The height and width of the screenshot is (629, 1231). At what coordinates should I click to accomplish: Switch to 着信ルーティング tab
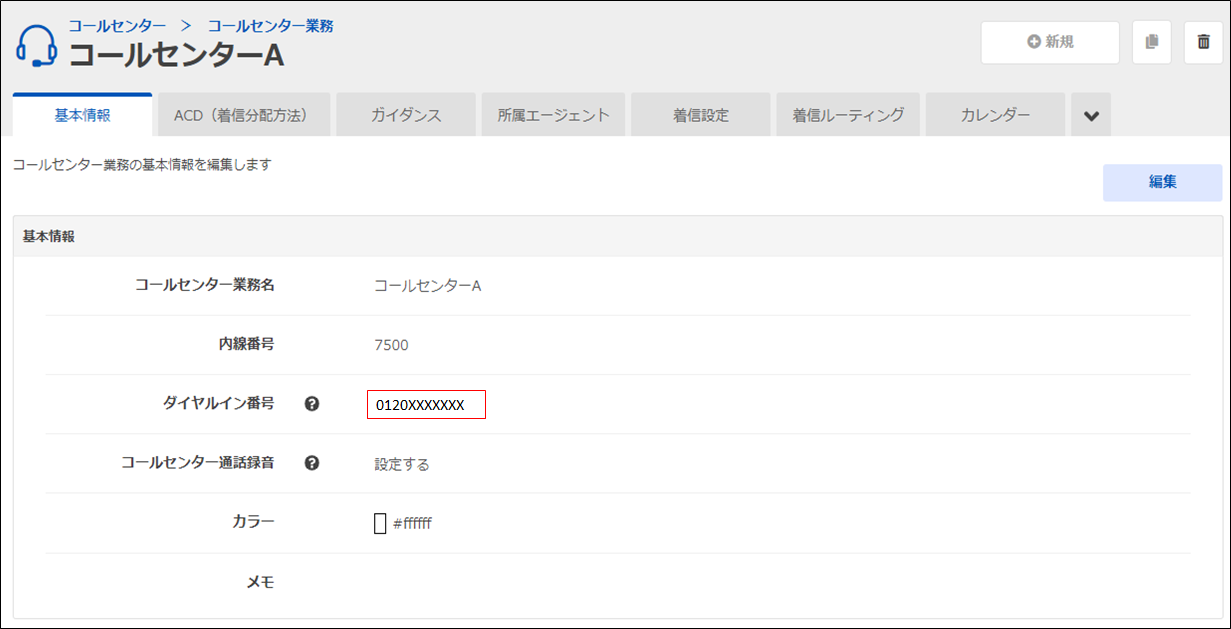tap(848, 115)
